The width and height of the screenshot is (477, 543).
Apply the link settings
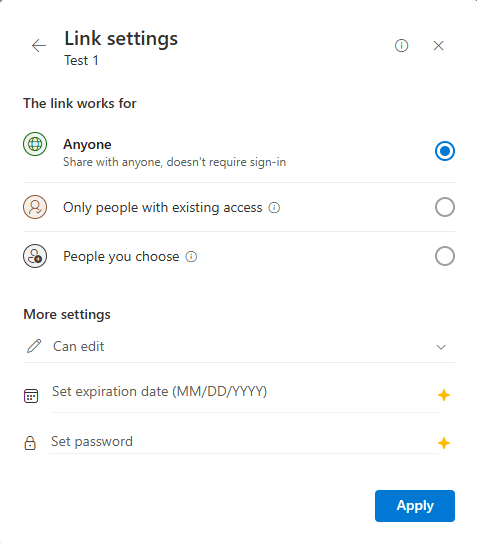415,506
